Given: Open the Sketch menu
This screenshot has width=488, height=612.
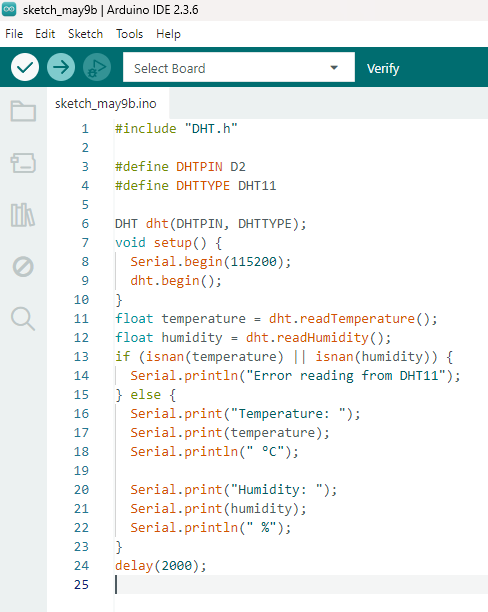Looking at the screenshot, I should (x=85, y=34).
